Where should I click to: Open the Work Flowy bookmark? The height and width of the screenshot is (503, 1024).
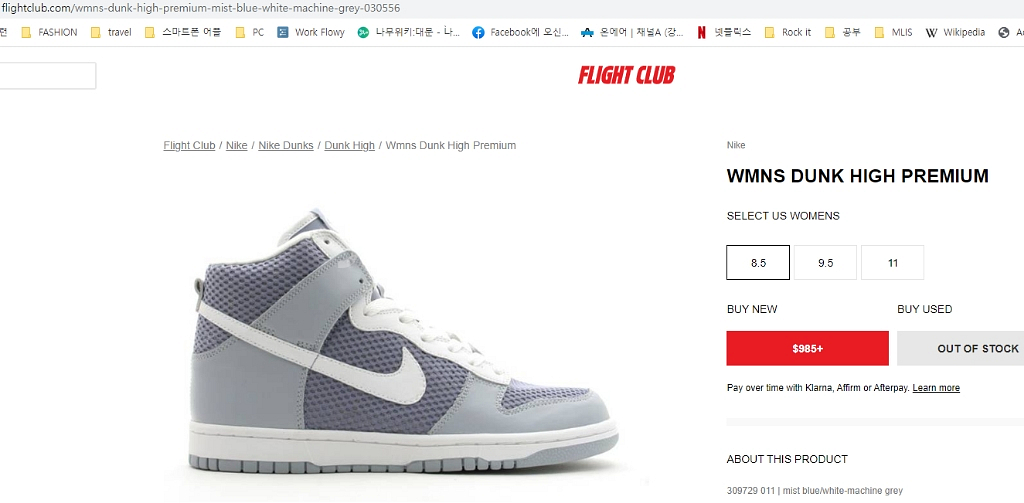coord(311,32)
